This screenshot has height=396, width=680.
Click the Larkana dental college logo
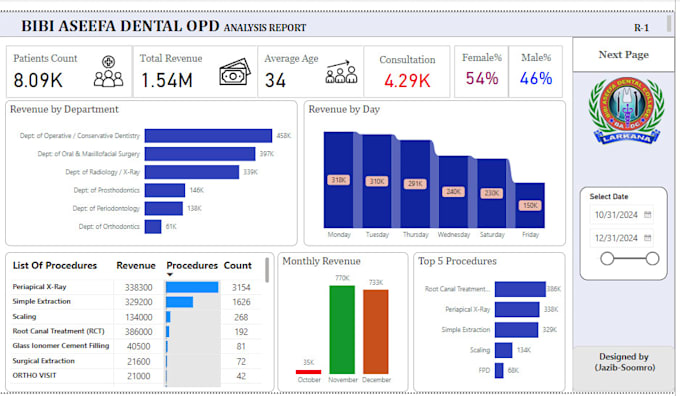coord(626,111)
